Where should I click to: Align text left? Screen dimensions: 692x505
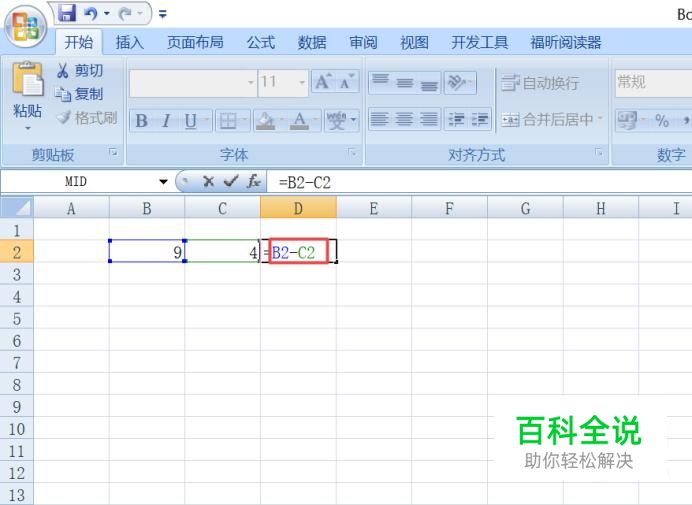[380, 119]
